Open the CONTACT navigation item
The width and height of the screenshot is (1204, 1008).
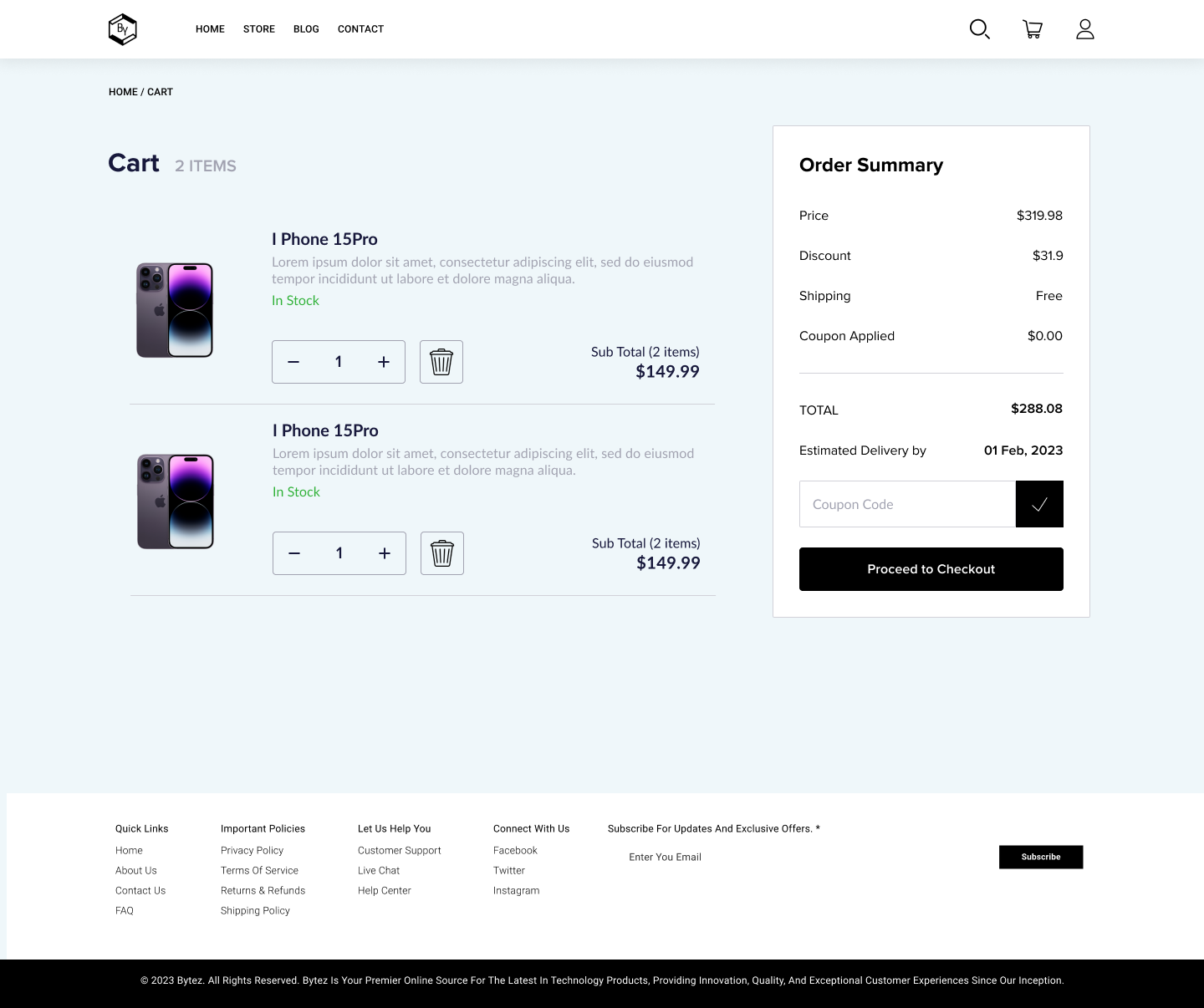coord(360,29)
